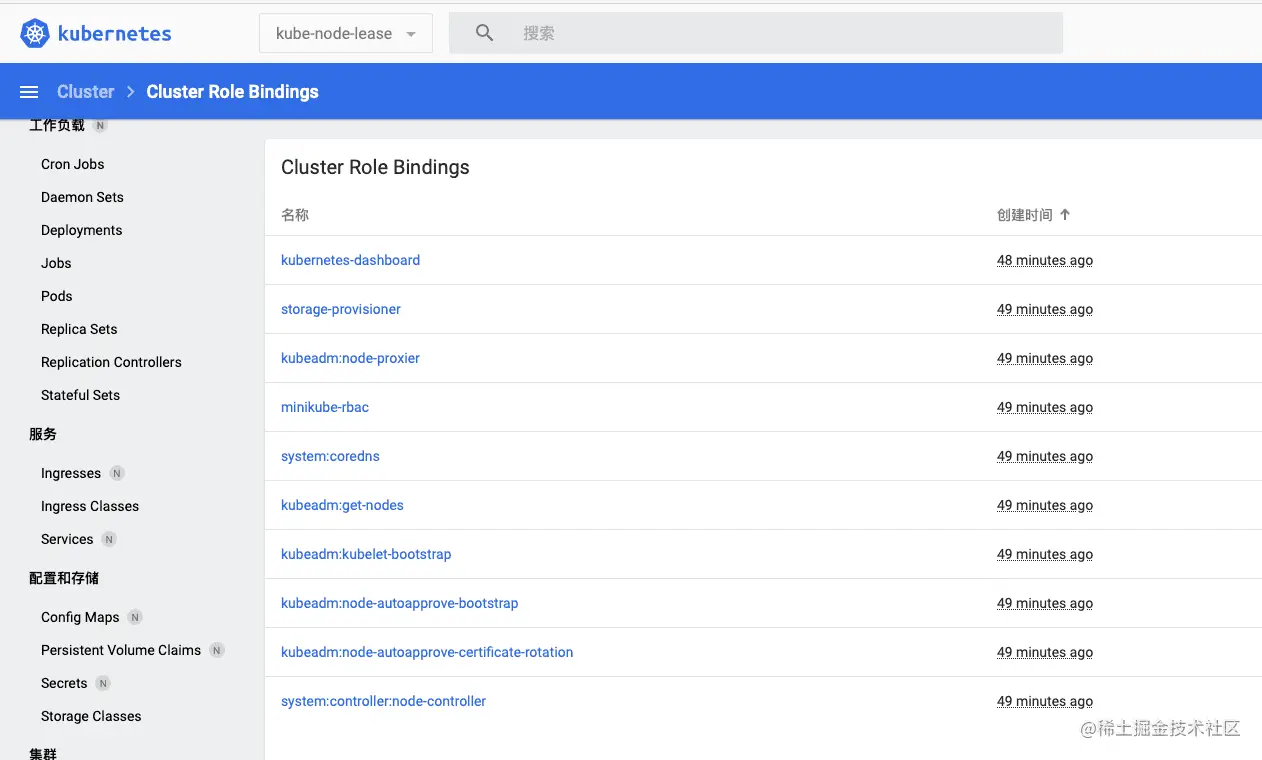Sort by the 名称 column header
The height and width of the screenshot is (760, 1262).
pyautogui.click(x=295, y=215)
